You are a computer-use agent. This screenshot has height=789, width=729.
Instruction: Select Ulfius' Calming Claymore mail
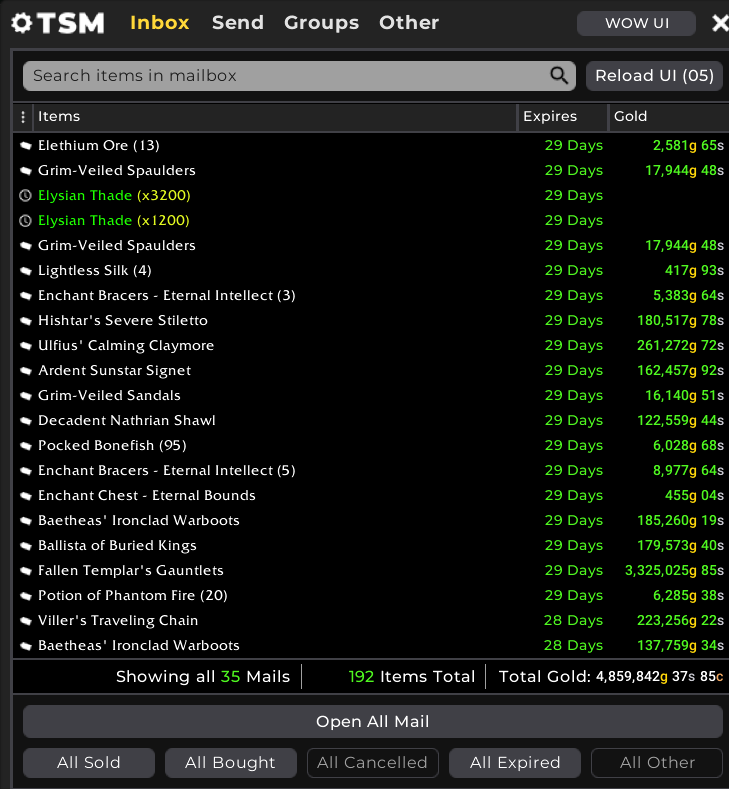pos(371,346)
